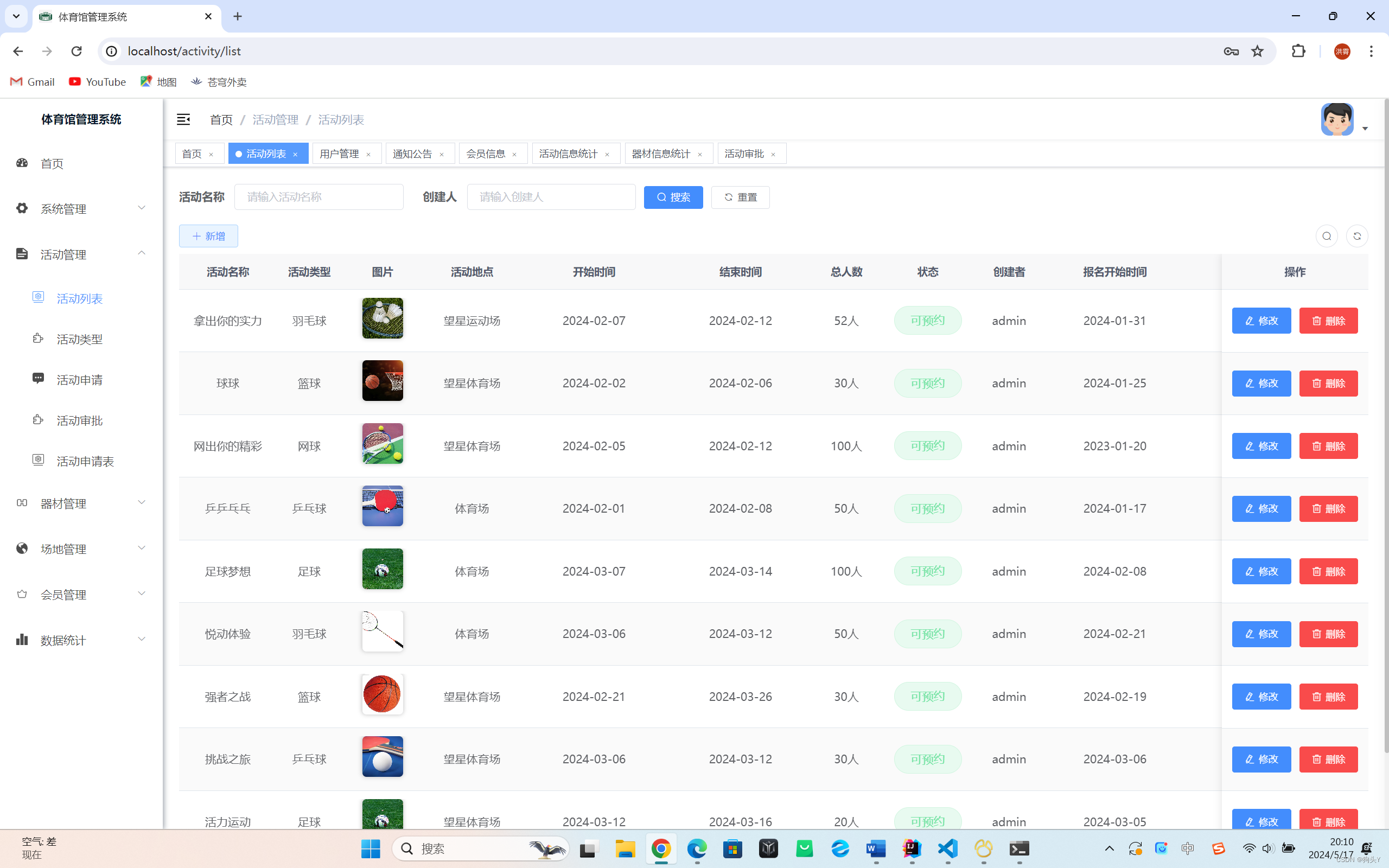Expand the 系统管理 menu
The image size is (1389, 868).
[81, 209]
